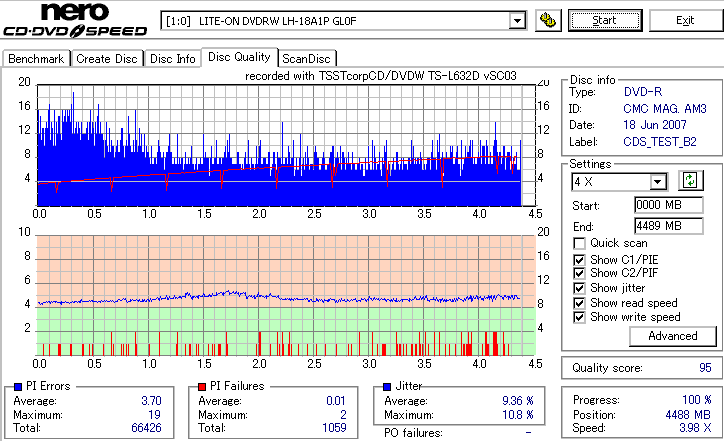Switch to the Benchmark tab
The height and width of the screenshot is (441, 724).
pos(36,59)
